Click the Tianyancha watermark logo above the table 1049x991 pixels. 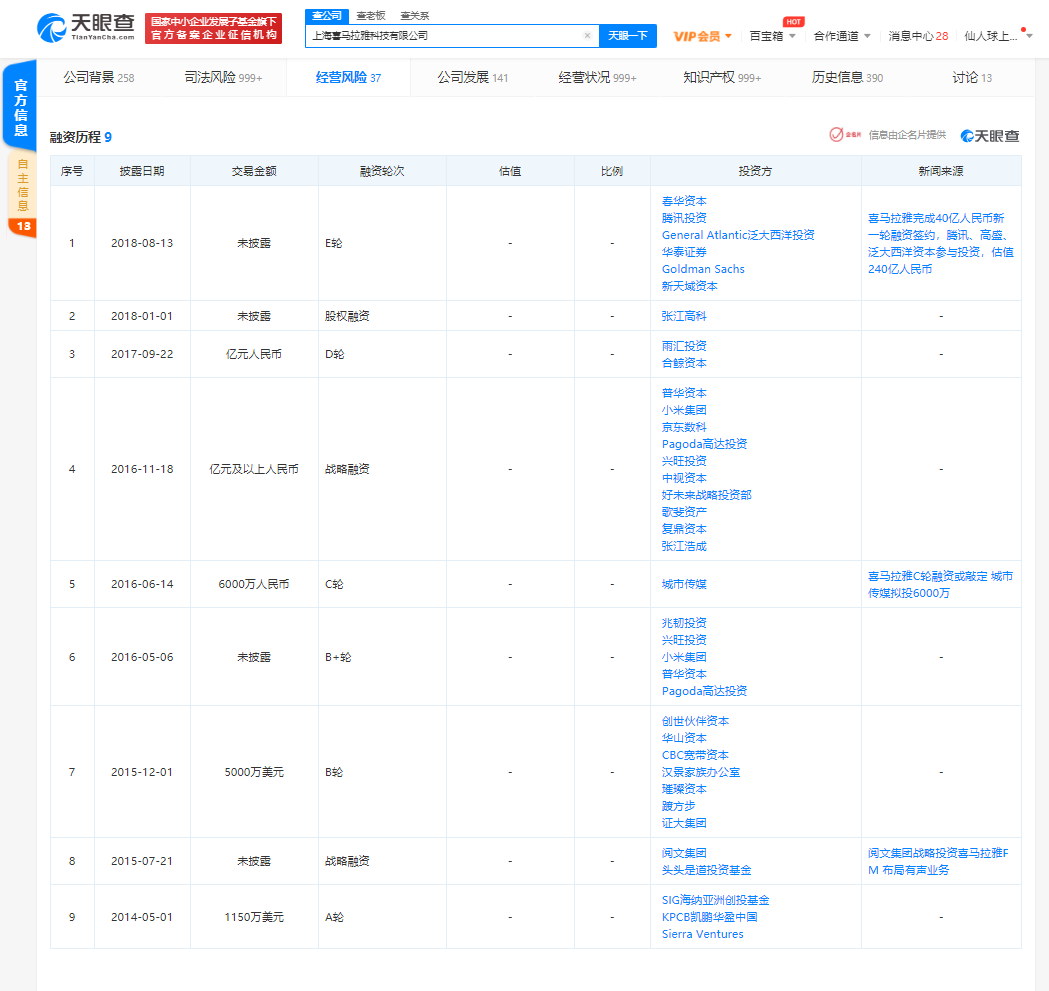click(x=991, y=134)
